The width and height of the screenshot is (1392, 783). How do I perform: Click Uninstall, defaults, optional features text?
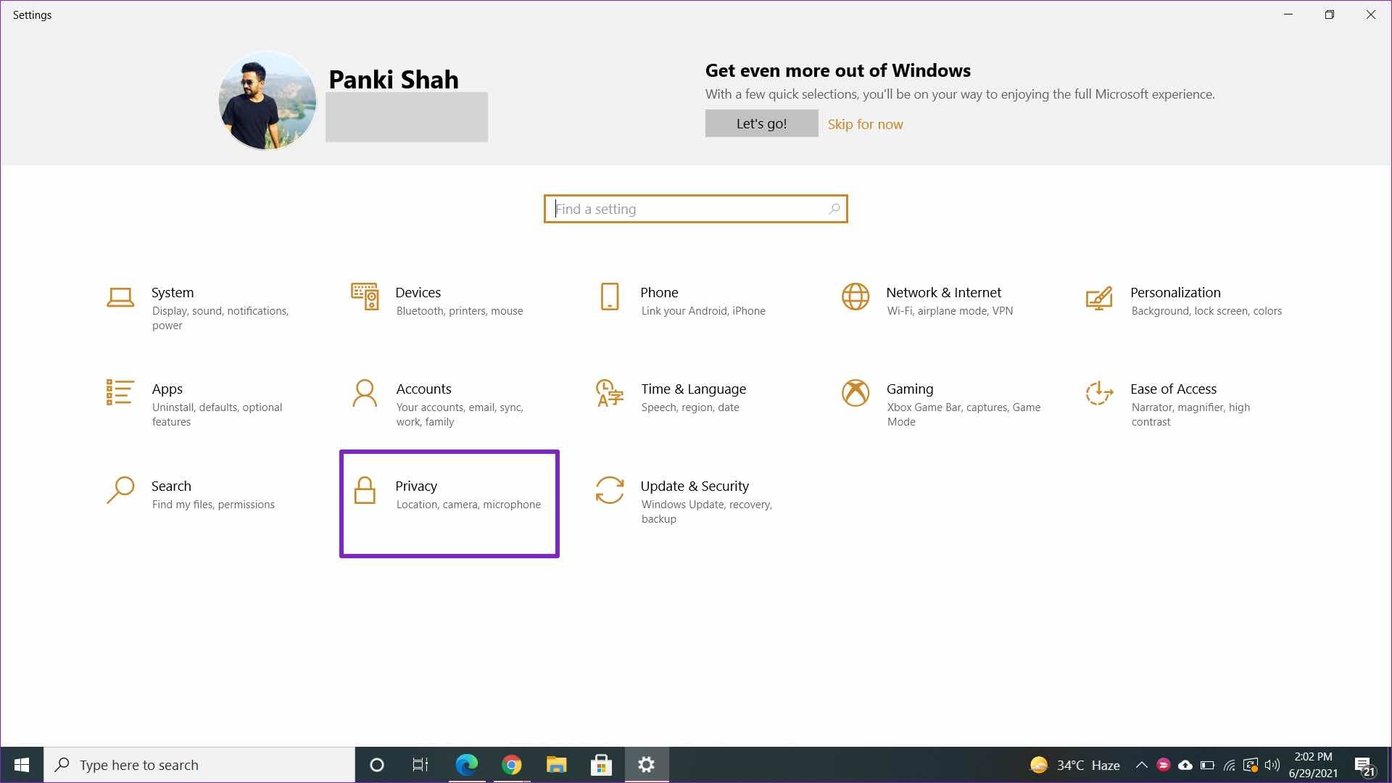[x=217, y=414]
